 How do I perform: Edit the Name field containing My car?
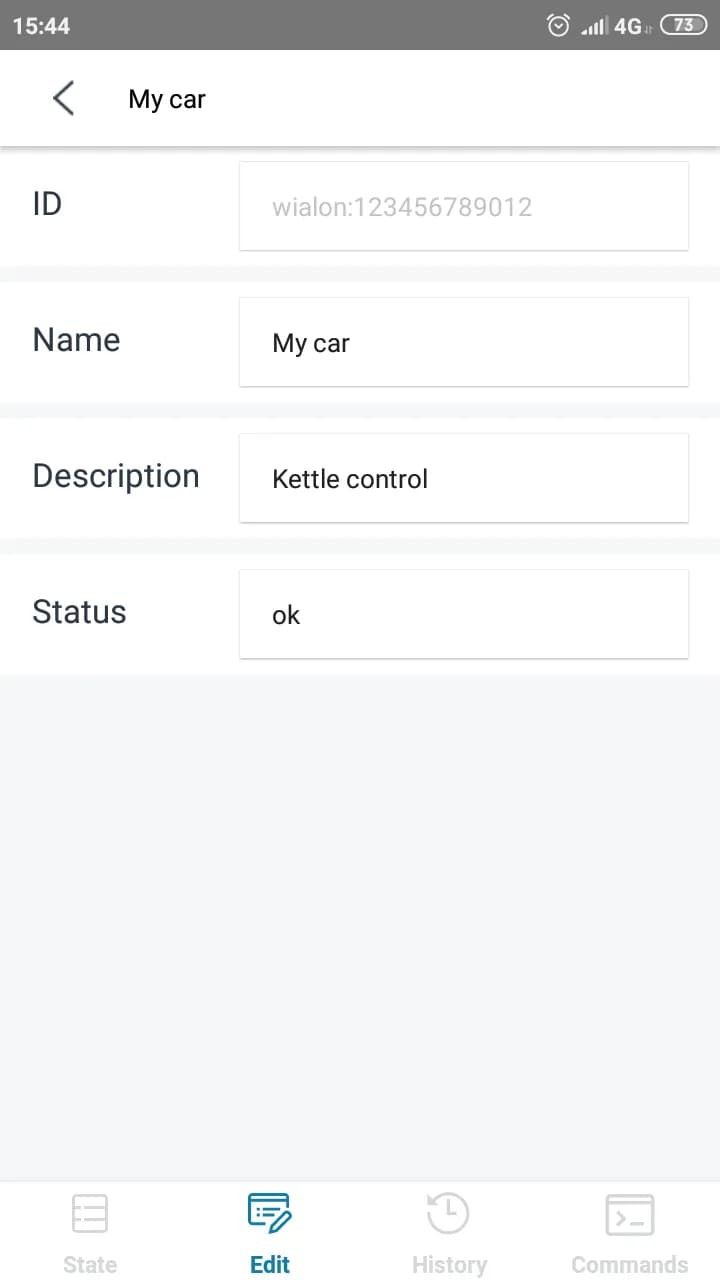click(x=464, y=343)
